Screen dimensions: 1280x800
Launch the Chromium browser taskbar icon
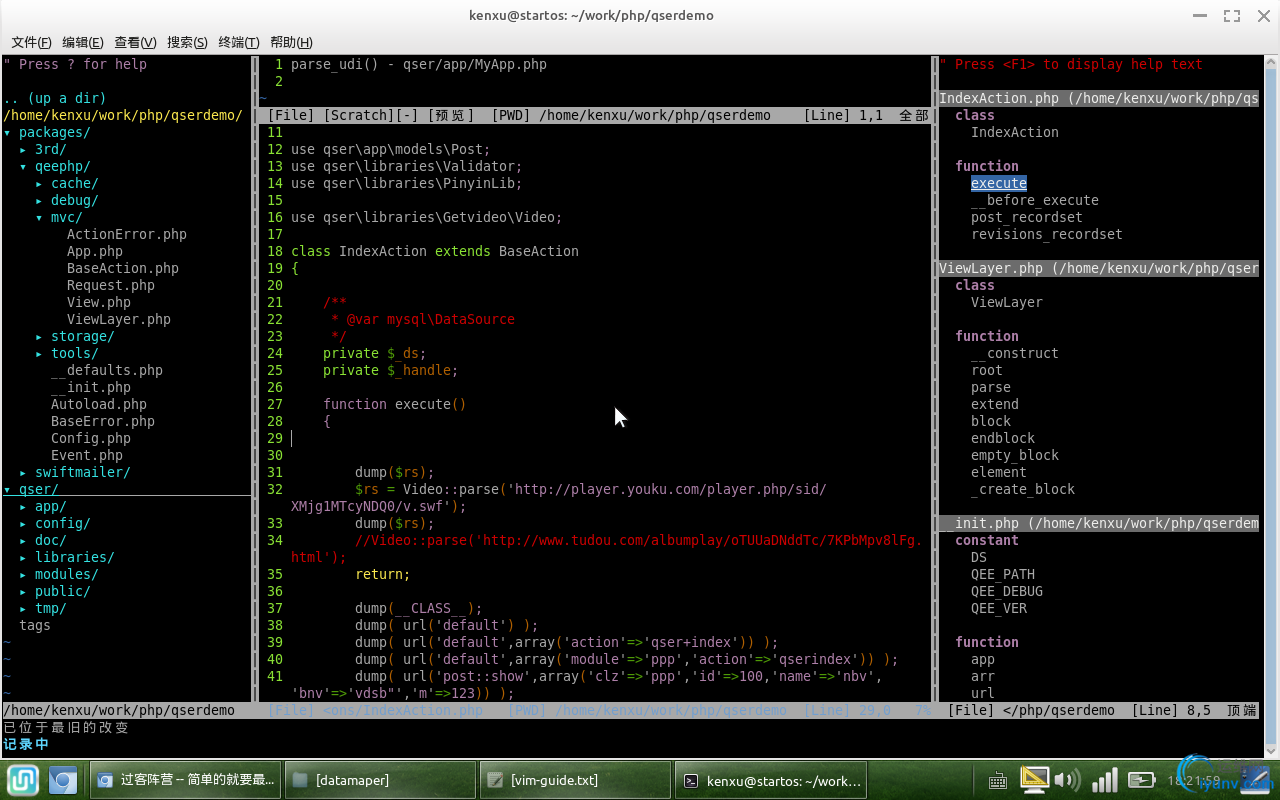[63, 780]
